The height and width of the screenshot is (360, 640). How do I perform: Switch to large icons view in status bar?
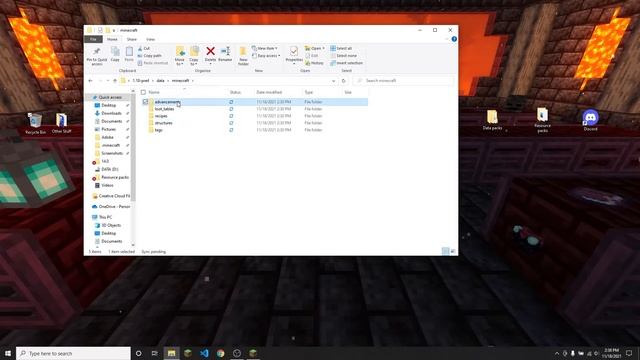point(453,251)
